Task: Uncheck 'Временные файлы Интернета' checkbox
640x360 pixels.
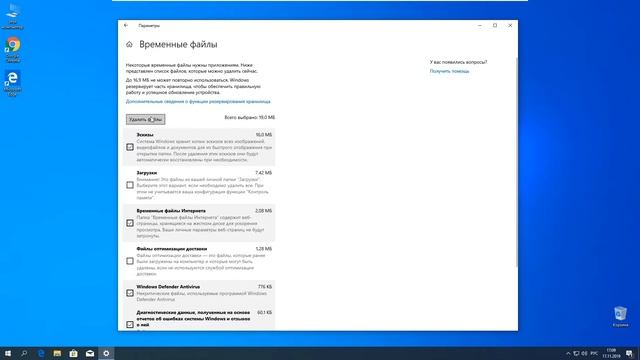Action: click(130, 223)
